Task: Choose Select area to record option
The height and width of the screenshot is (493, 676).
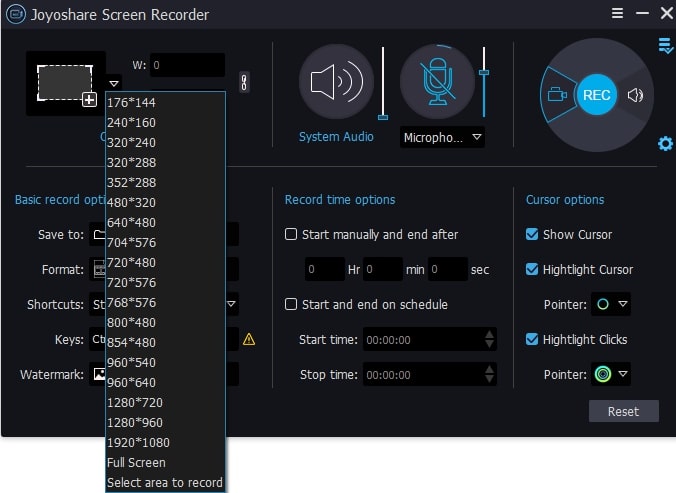Action: click(x=165, y=482)
